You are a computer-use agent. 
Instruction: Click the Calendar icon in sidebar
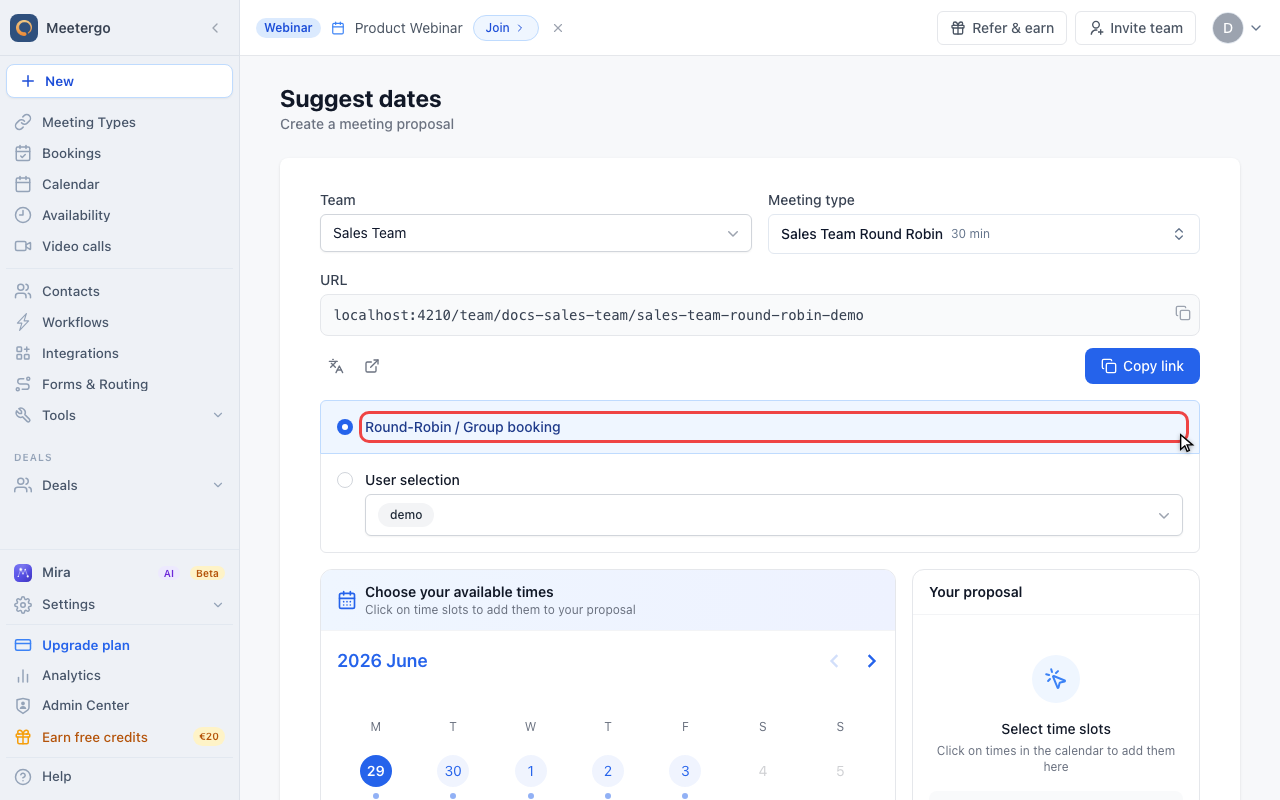tap(23, 184)
